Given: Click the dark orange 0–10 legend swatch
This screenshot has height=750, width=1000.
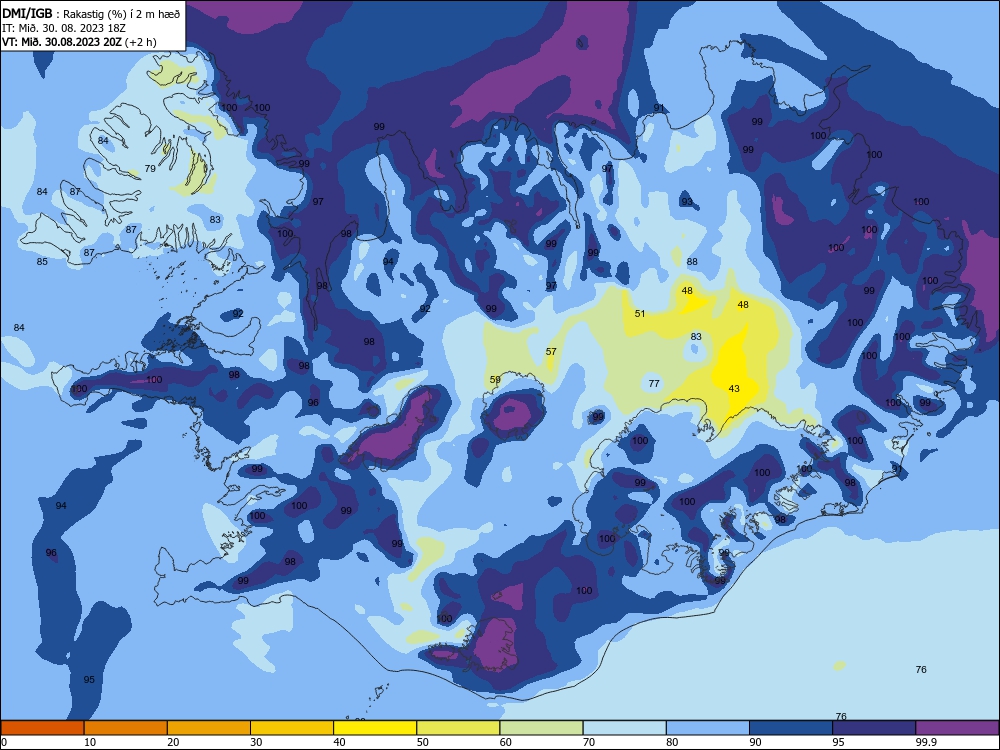Looking at the screenshot, I should [42, 728].
